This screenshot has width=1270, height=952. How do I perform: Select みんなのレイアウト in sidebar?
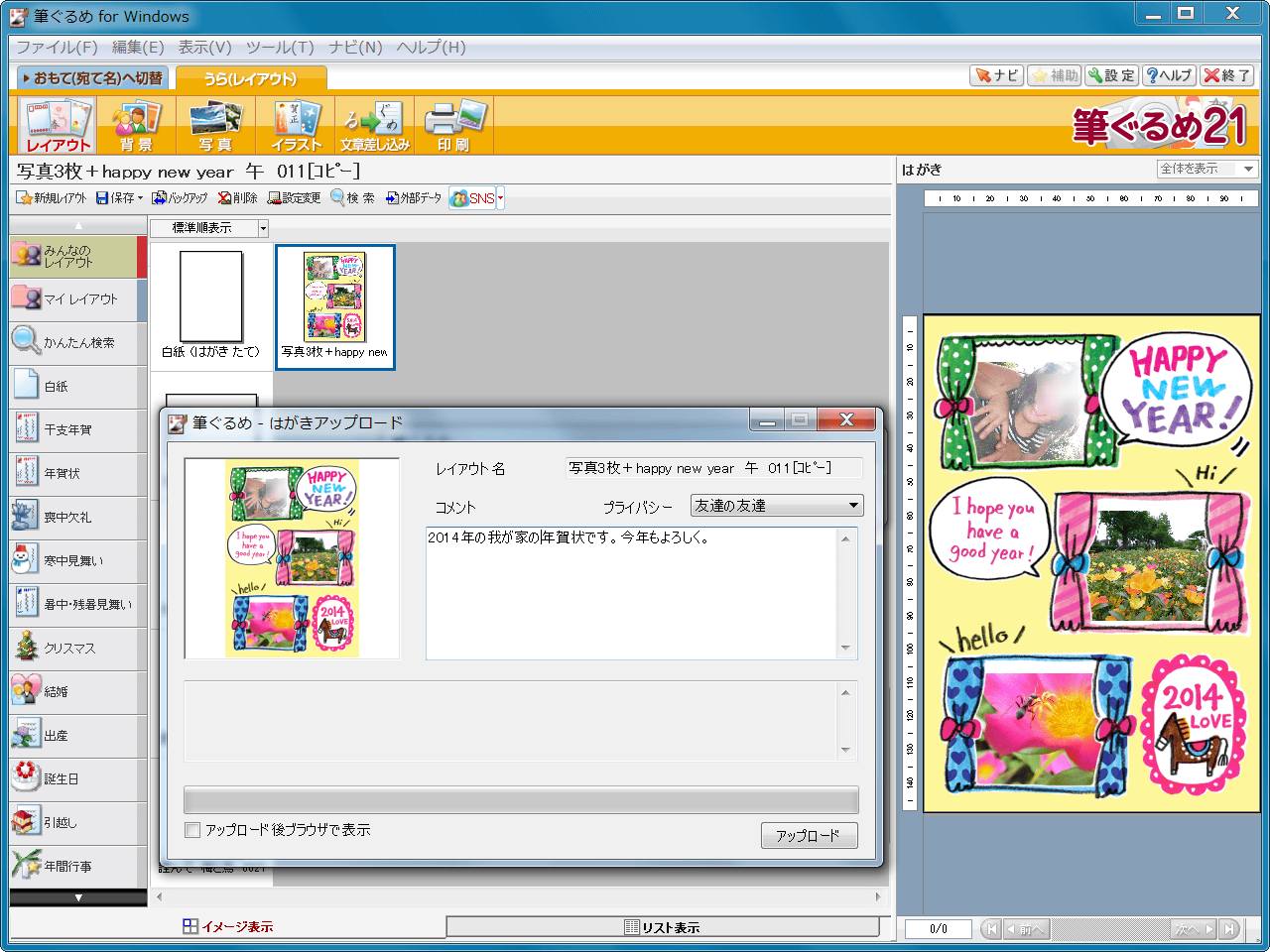click(x=78, y=257)
